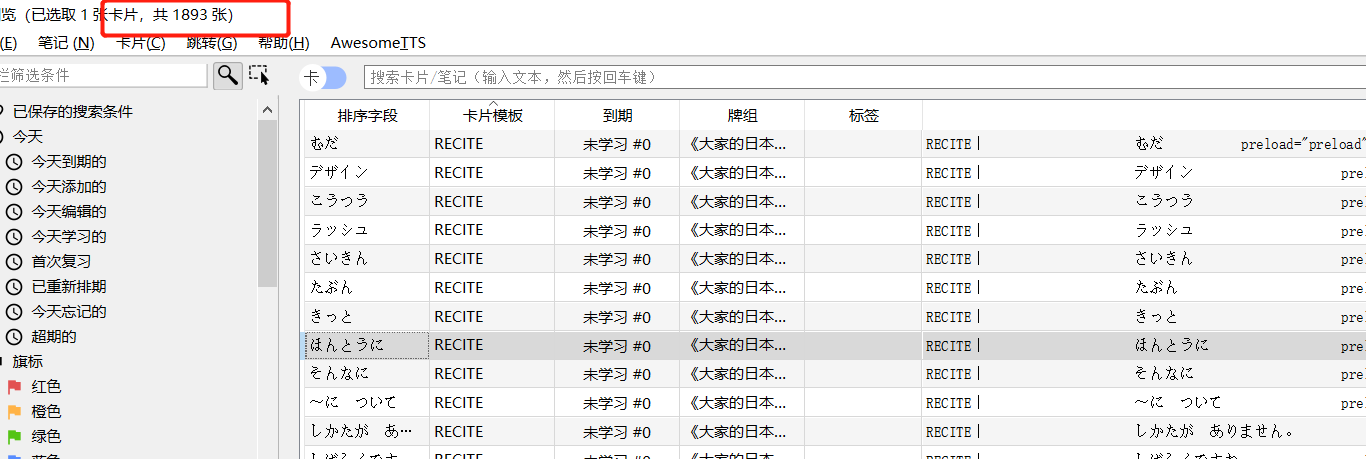This screenshot has width=1366, height=459.
Task: Click the 《大家的日本… deck cell in ほんとうに row
Action: (742, 345)
